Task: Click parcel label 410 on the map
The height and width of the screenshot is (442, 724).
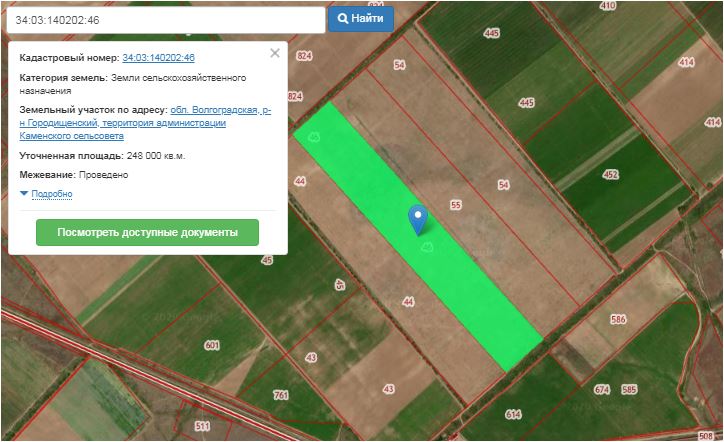Action: pyautogui.click(x=608, y=6)
